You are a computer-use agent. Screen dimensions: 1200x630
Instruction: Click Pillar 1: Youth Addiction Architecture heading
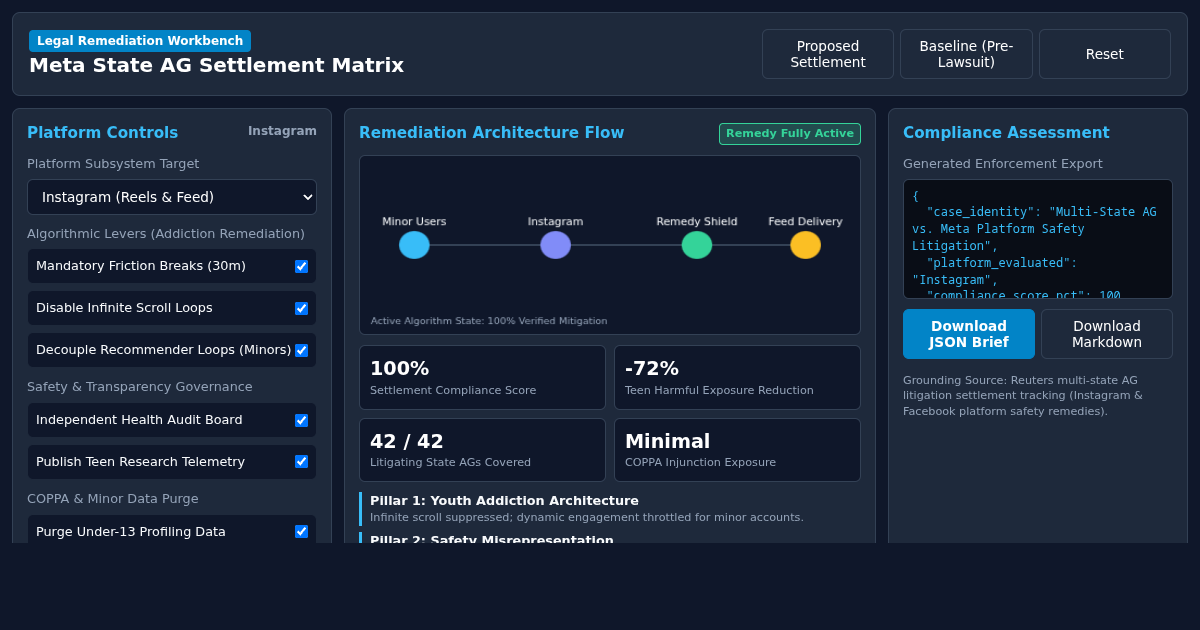pos(504,501)
